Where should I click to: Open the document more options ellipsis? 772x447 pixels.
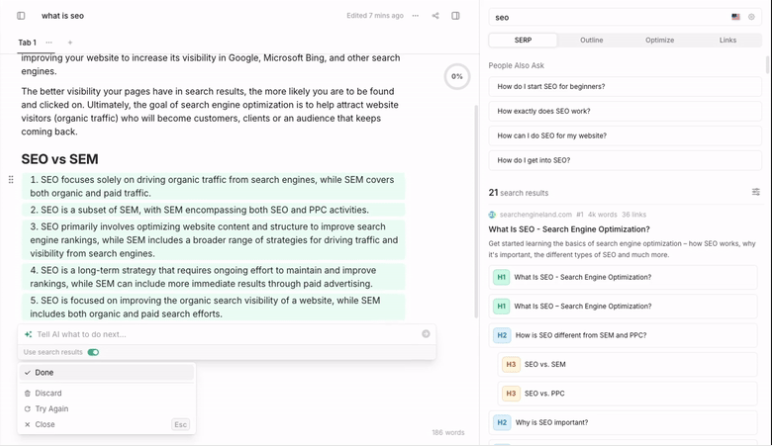(x=416, y=16)
